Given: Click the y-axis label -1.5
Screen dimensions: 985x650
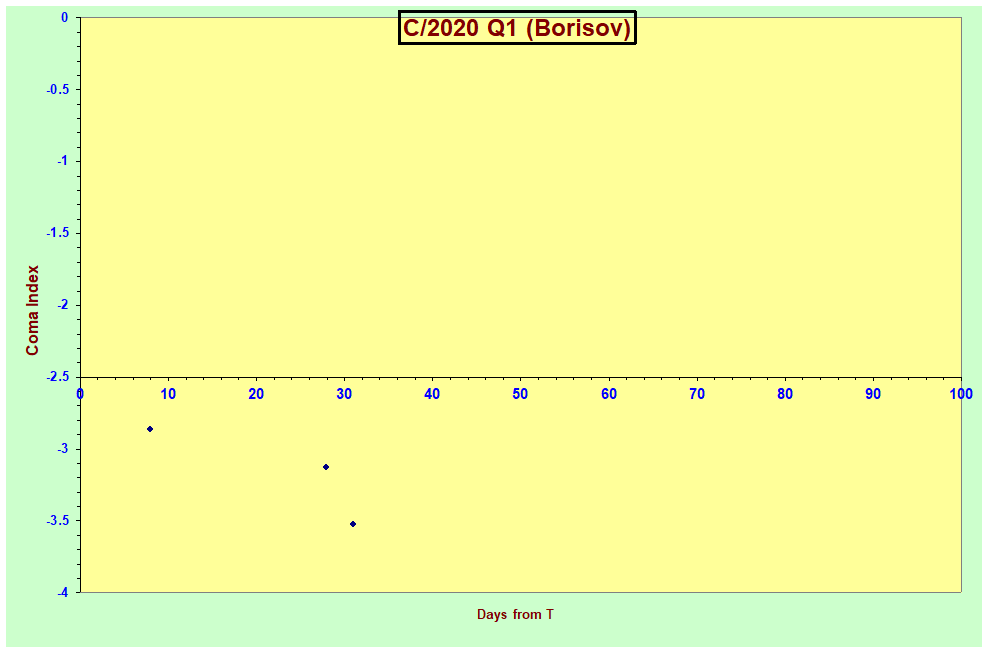Looking at the screenshot, I should click(57, 233).
